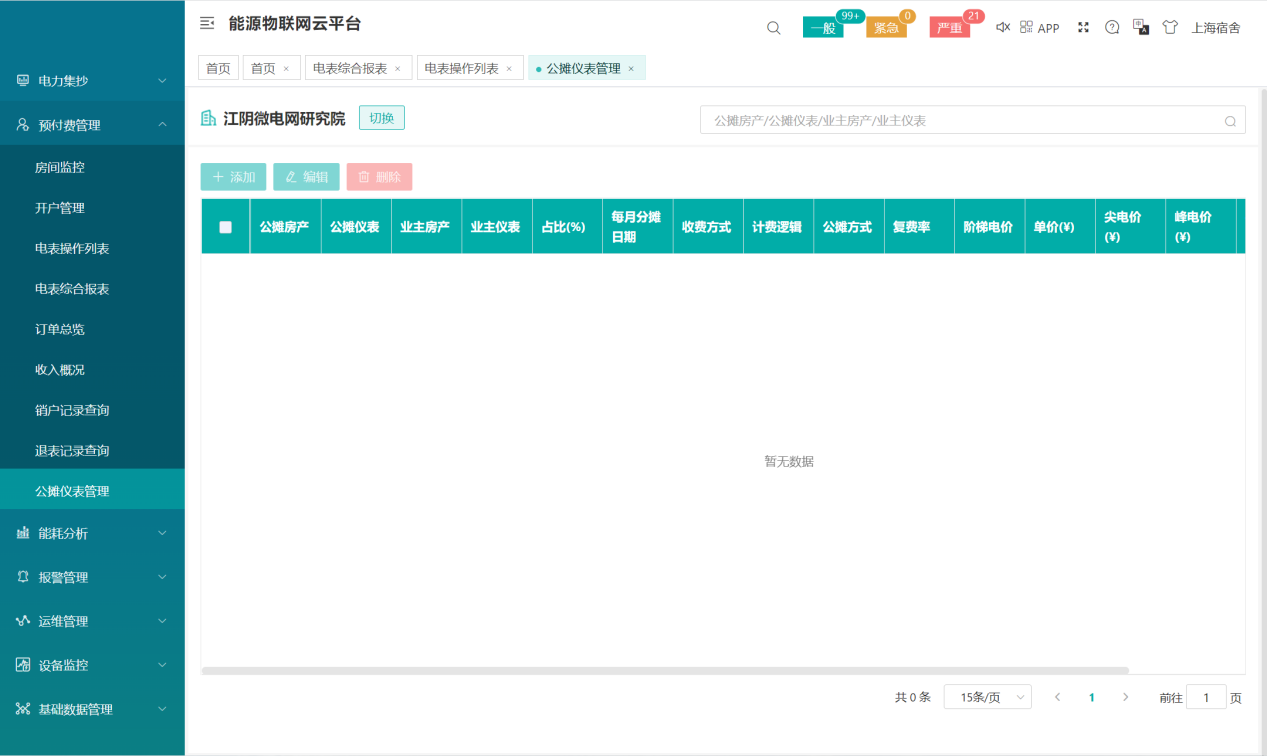This screenshot has width=1267, height=756.
Task: Open the 15条/页 page size dropdown
Action: pyautogui.click(x=987, y=697)
